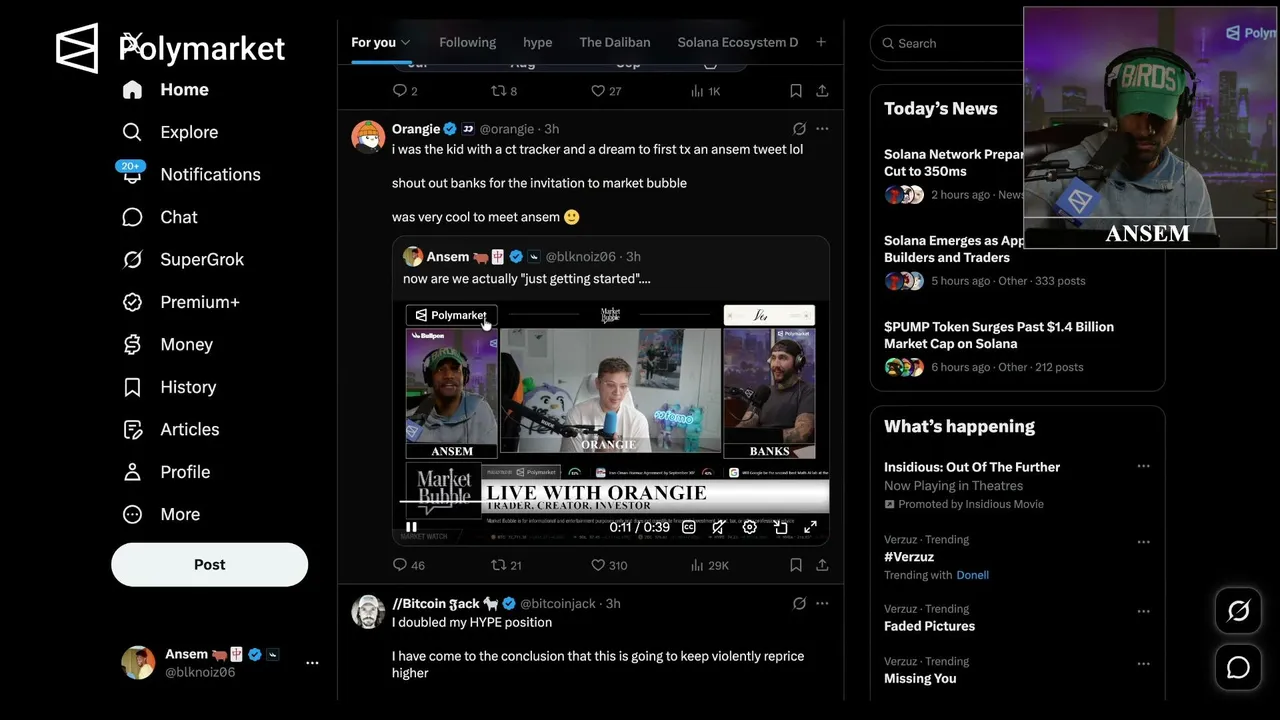Seek on the video progress bar
The height and width of the screenshot is (720, 1280).
point(610,501)
